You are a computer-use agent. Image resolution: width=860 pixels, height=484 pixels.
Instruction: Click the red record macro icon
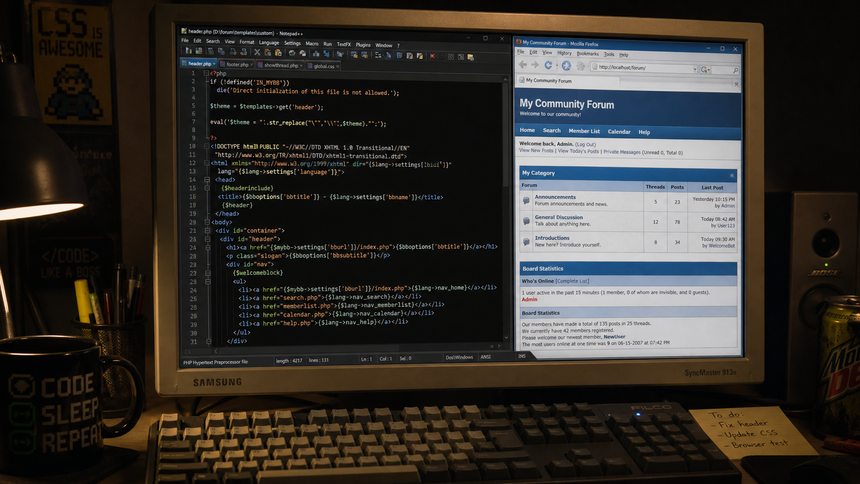[432, 56]
